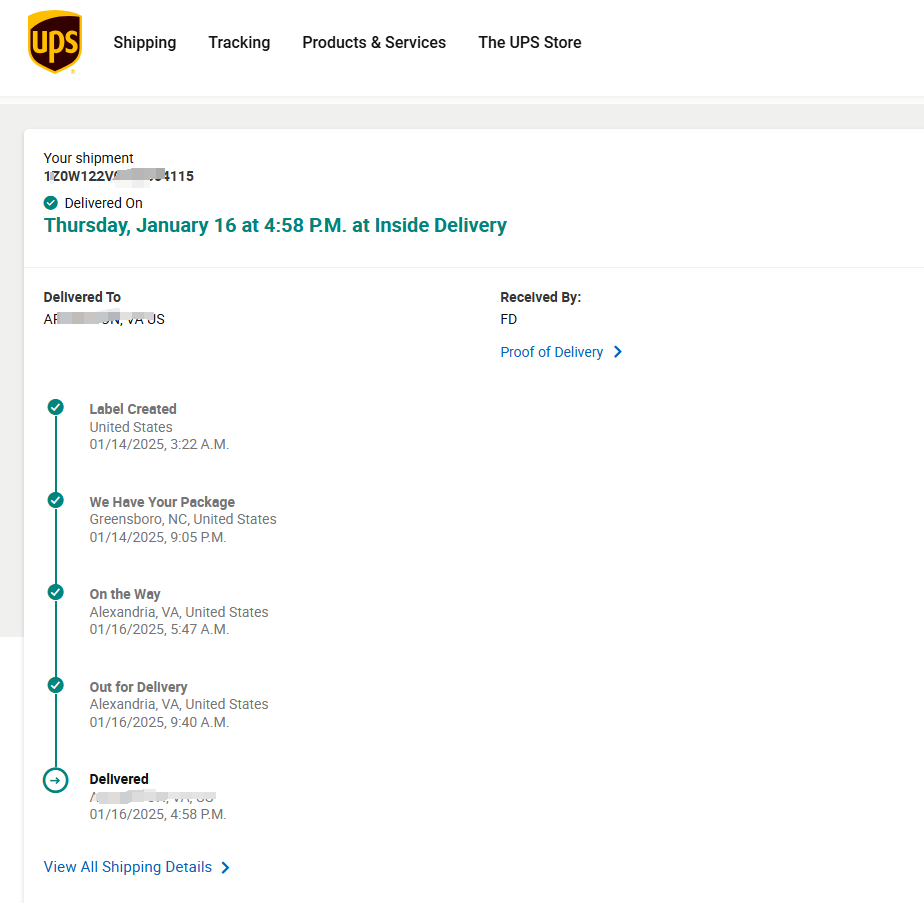
Task: Click Greensboro, NC, United States location
Action: point(183,519)
